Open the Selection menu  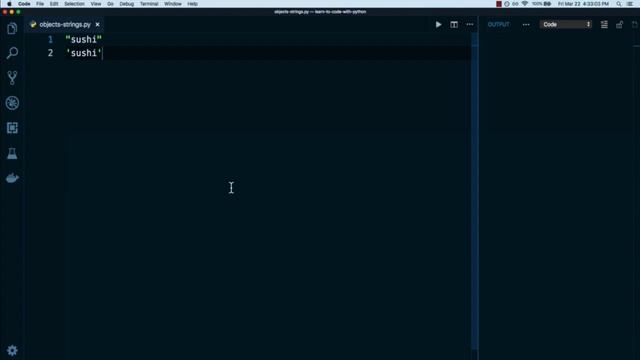point(74,4)
